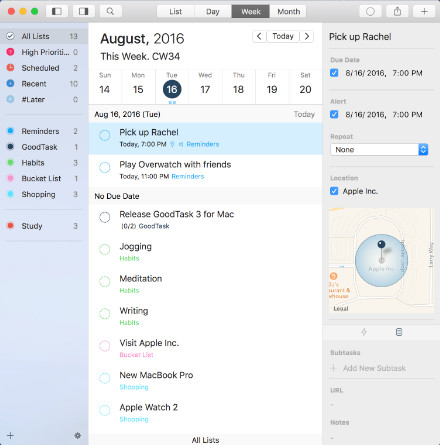Click the due date 8/16/2016 7:00 PM field
The width and height of the screenshot is (440, 445).
tap(384, 73)
